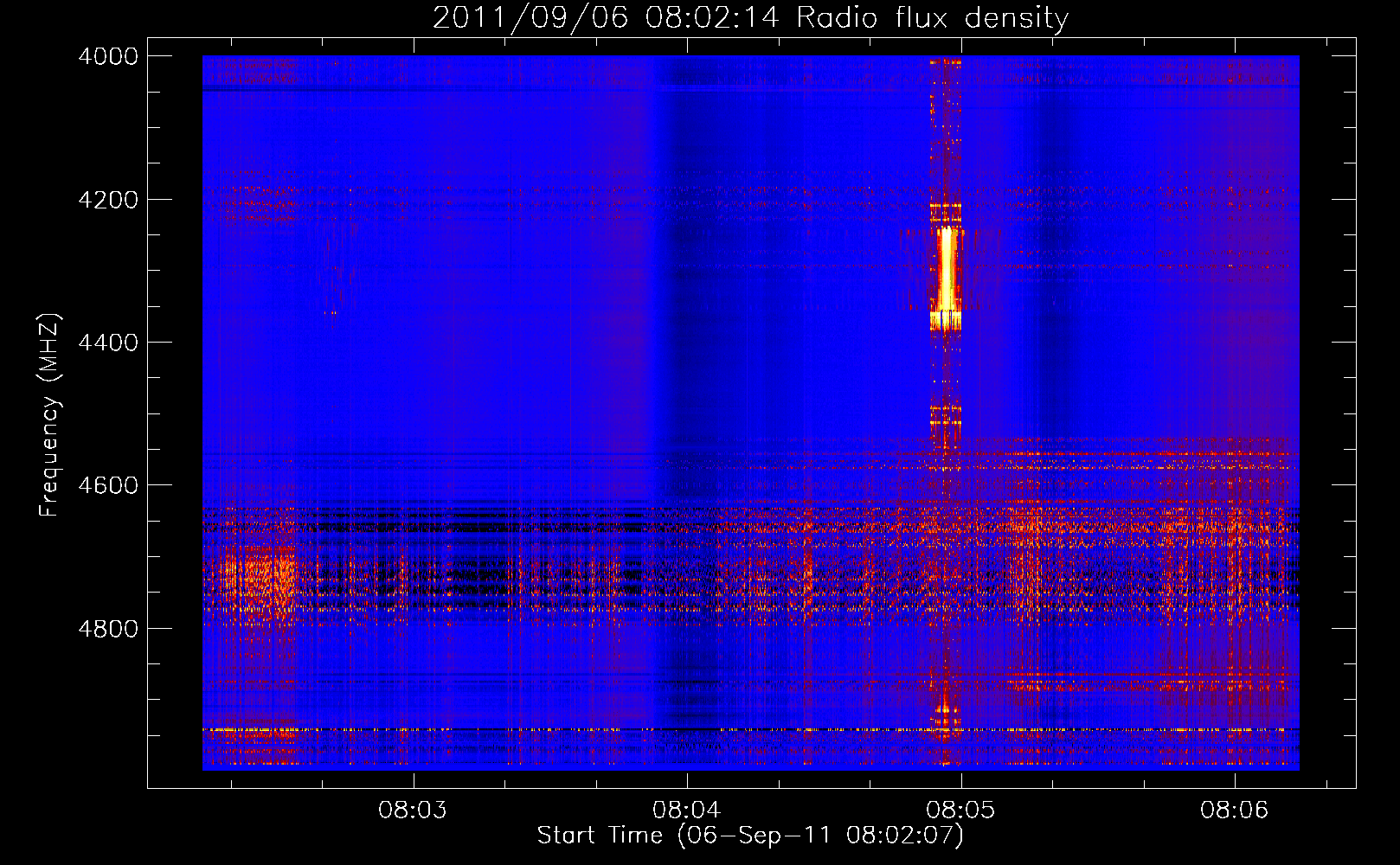
Task: Click the bright yellow burst near 4300 MHz
Action: [x=947, y=270]
